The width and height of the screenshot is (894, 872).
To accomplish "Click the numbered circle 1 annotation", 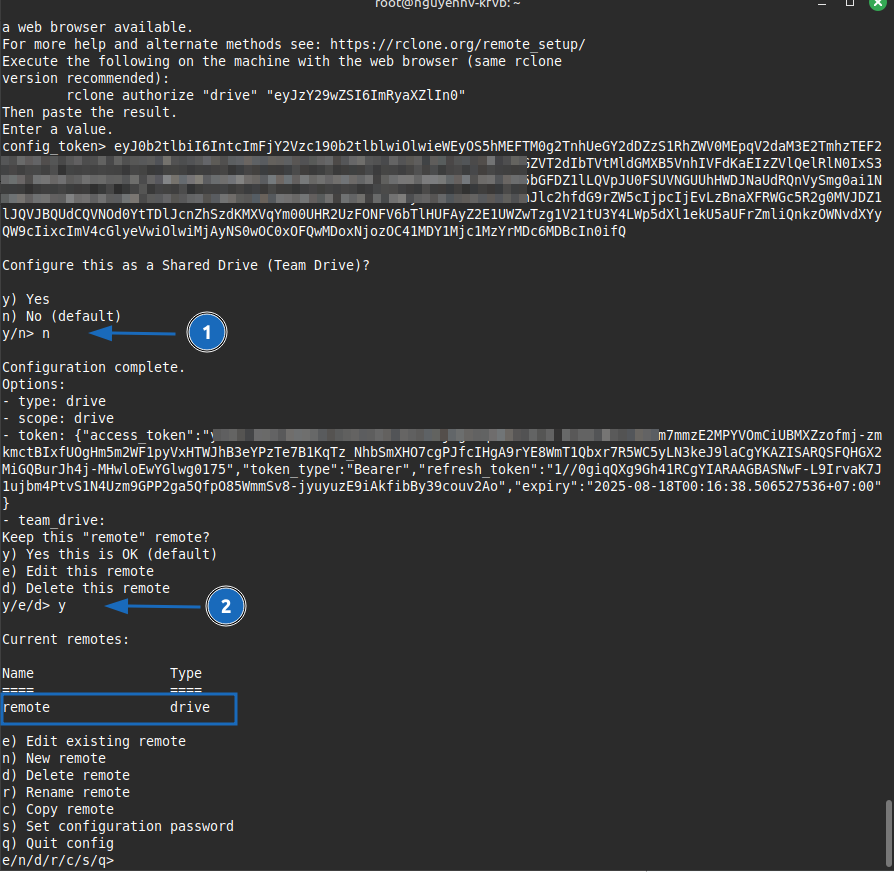I will tap(207, 333).
